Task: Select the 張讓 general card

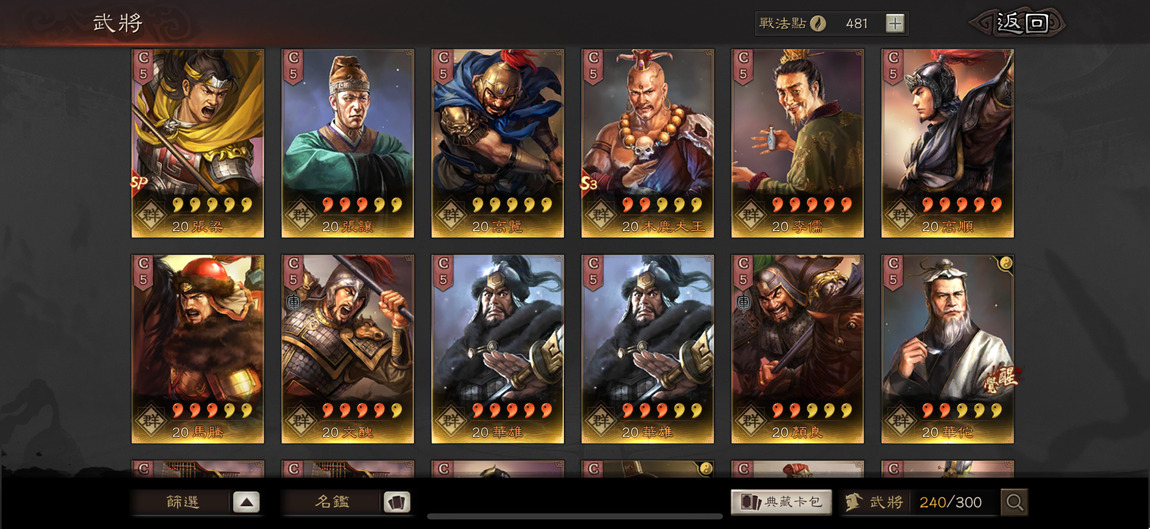Action: click(x=348, y=143)
